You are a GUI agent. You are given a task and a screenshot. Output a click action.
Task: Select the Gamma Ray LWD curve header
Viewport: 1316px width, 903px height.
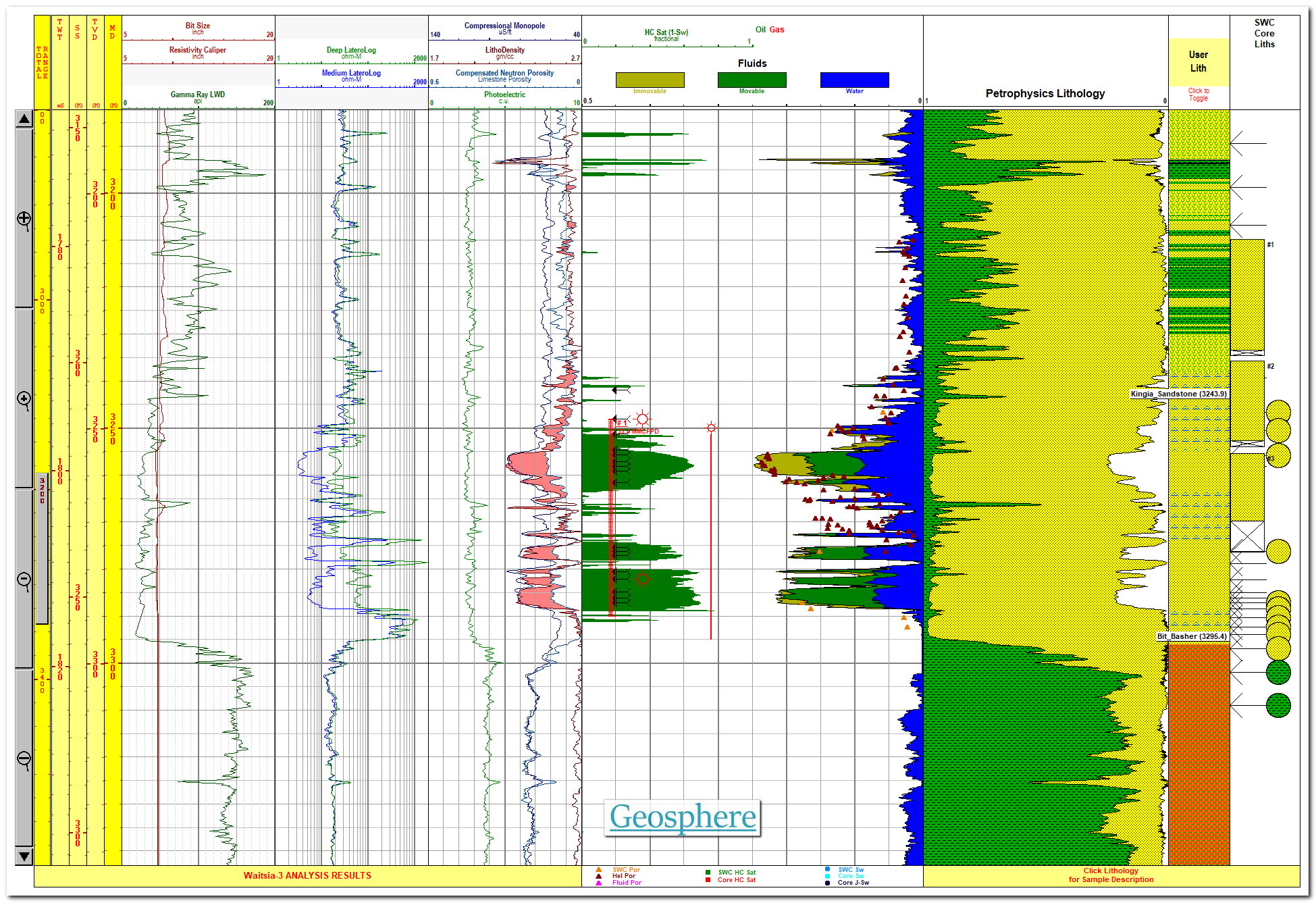coord(198,95)
